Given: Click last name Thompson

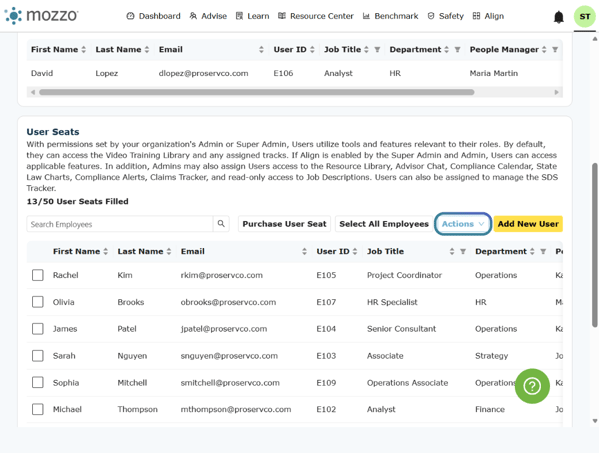Looking at the screenshot, I should (x=137, y=409).
